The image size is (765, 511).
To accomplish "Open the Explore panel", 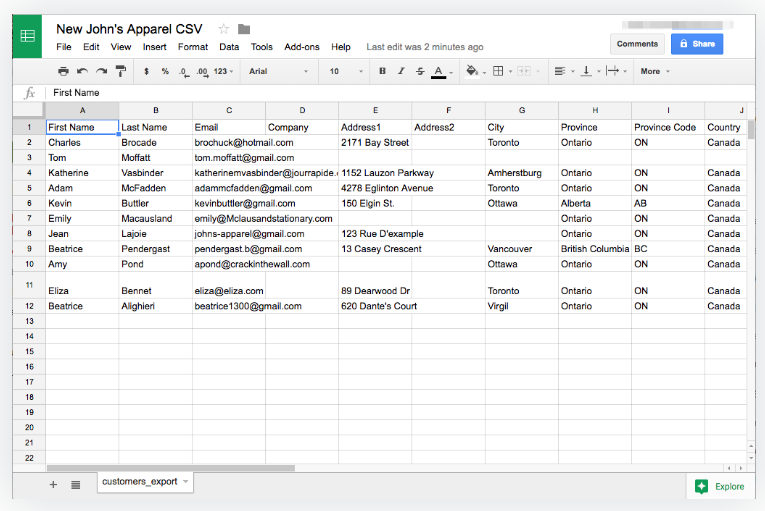I will click(720, 486).
